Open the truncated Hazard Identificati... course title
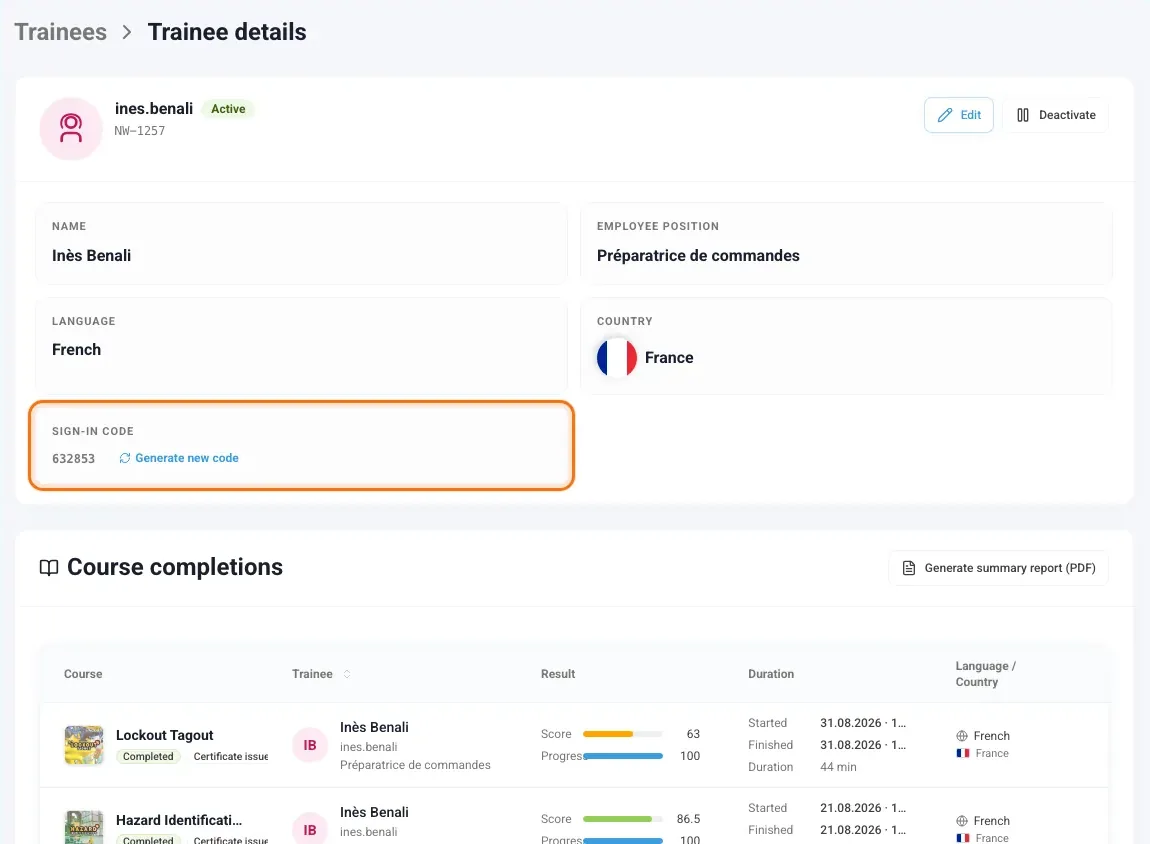 click(x=179, y=821)
